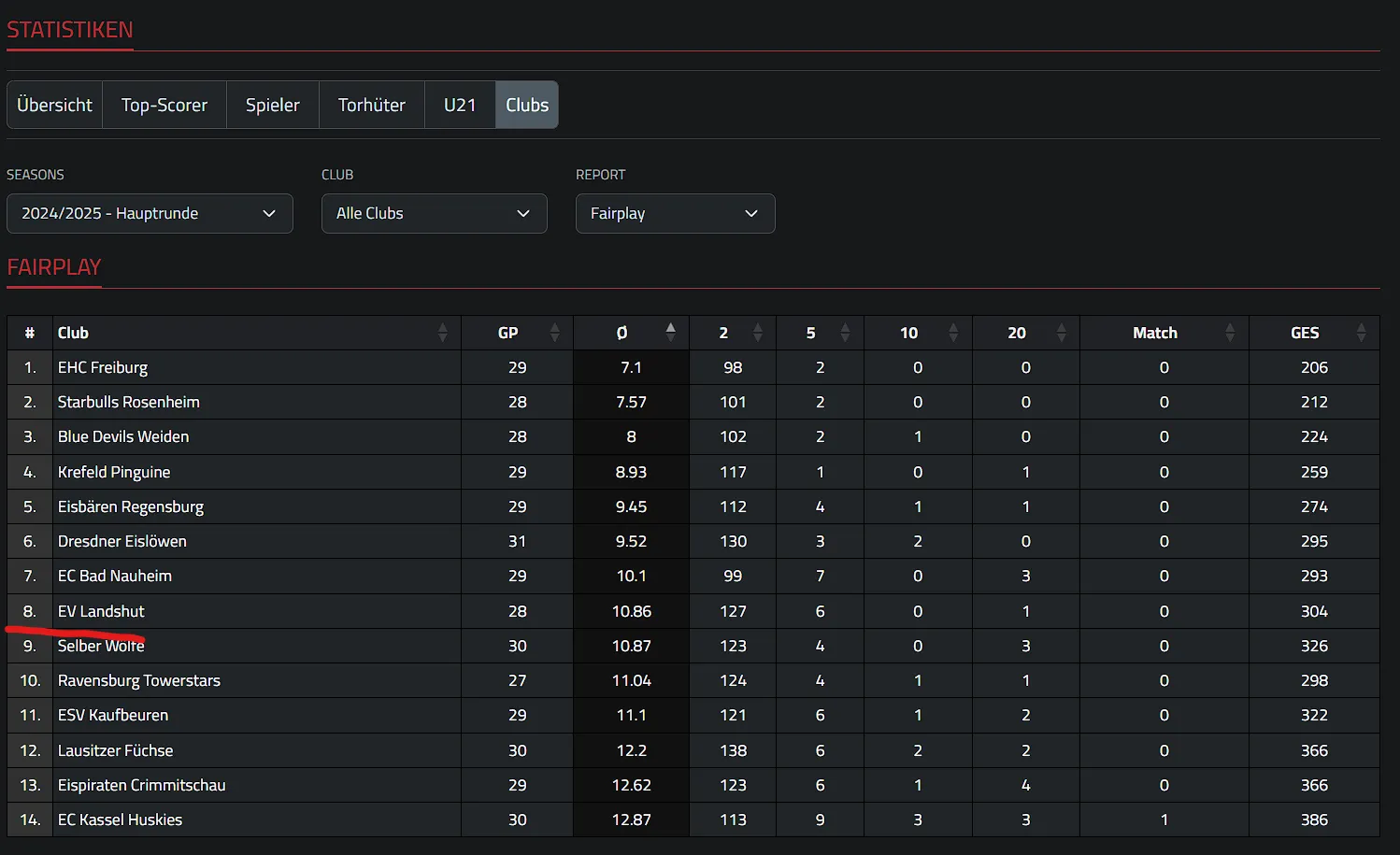Click the GP value 31
Image resolution: width=1400 pixels, height=855 pixels.
[517, 541]
